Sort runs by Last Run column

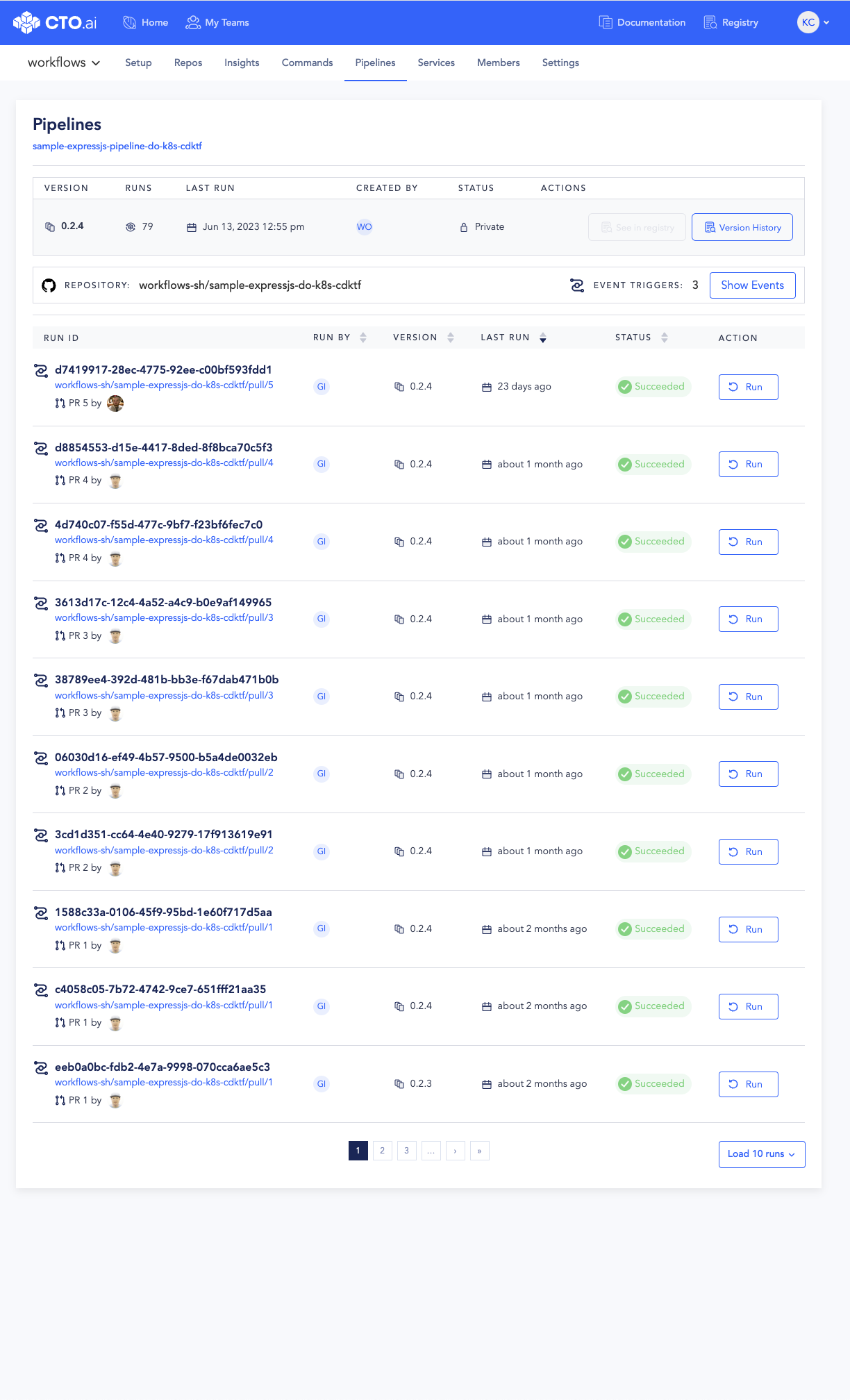pyautogui.click(x=543, y=337)
